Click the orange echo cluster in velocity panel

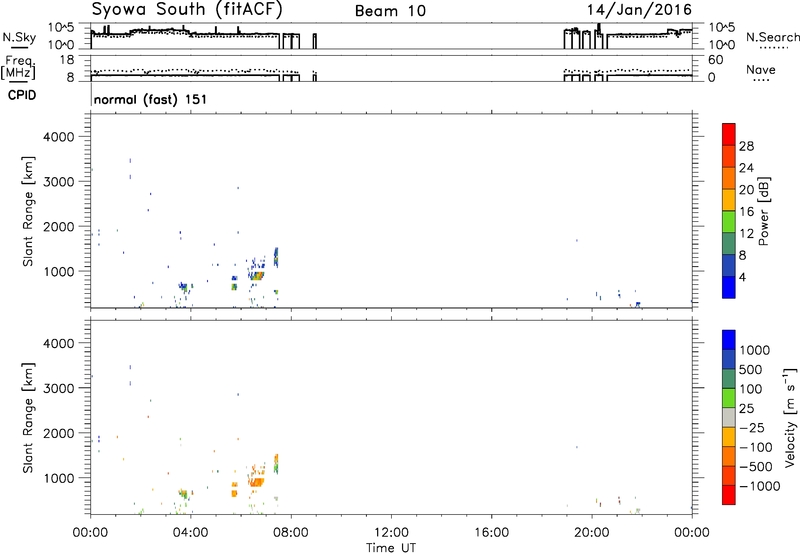[256, 481]
